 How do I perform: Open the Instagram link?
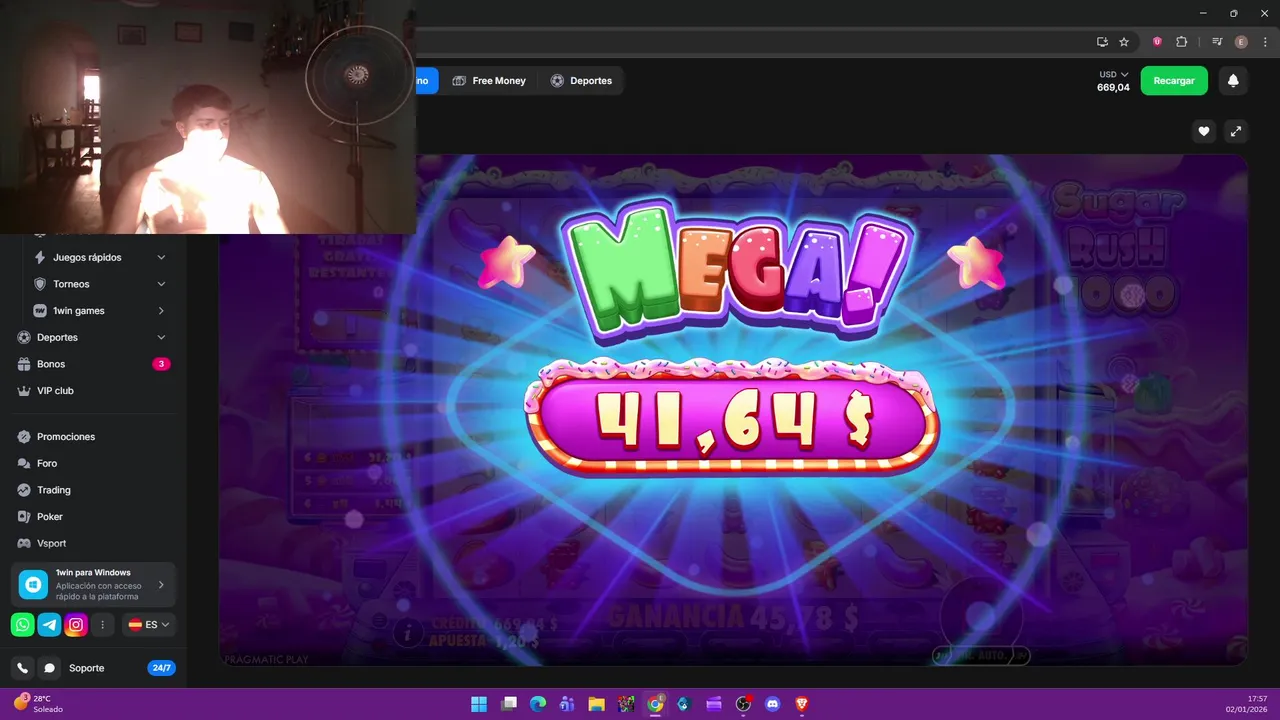point(76,625)
